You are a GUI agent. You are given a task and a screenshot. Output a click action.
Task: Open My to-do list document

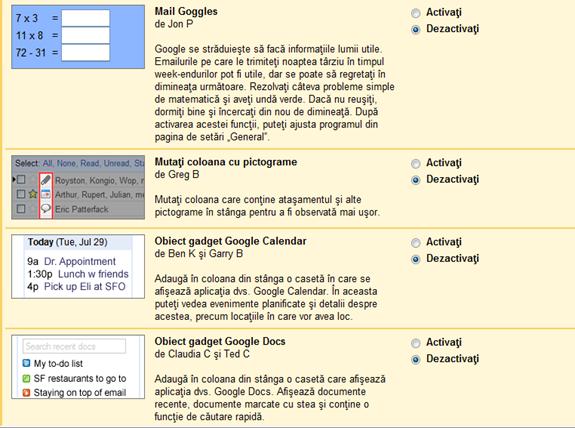(58, 363)
